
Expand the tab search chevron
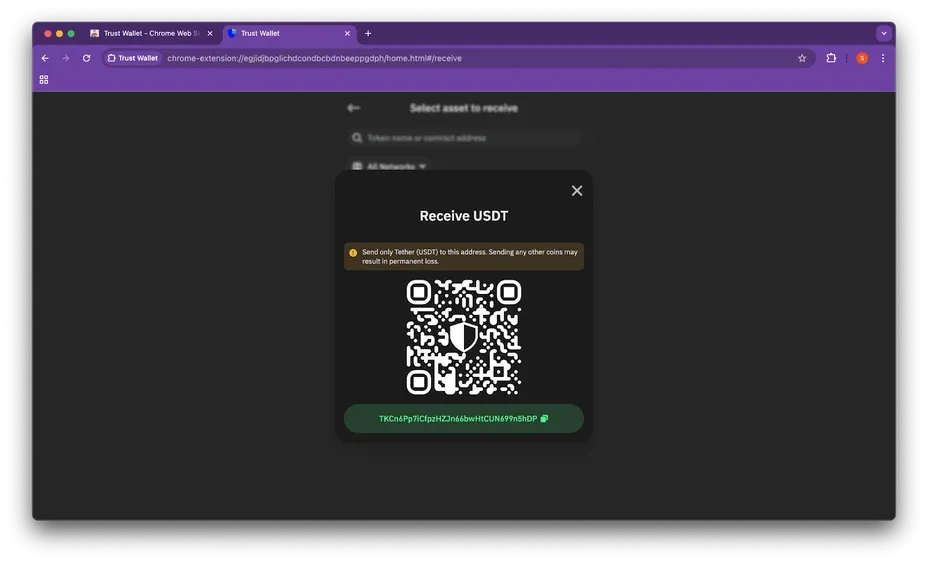click(884, 34)
